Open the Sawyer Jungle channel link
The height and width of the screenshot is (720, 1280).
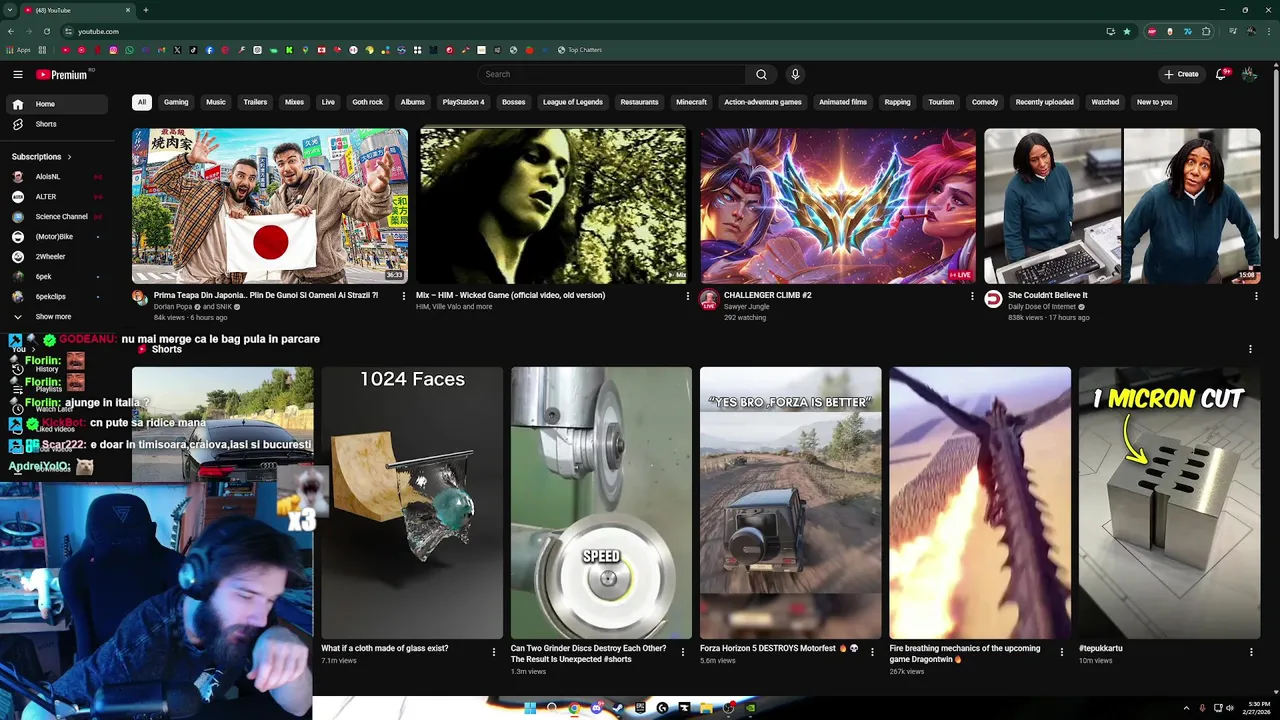[747, 307]
